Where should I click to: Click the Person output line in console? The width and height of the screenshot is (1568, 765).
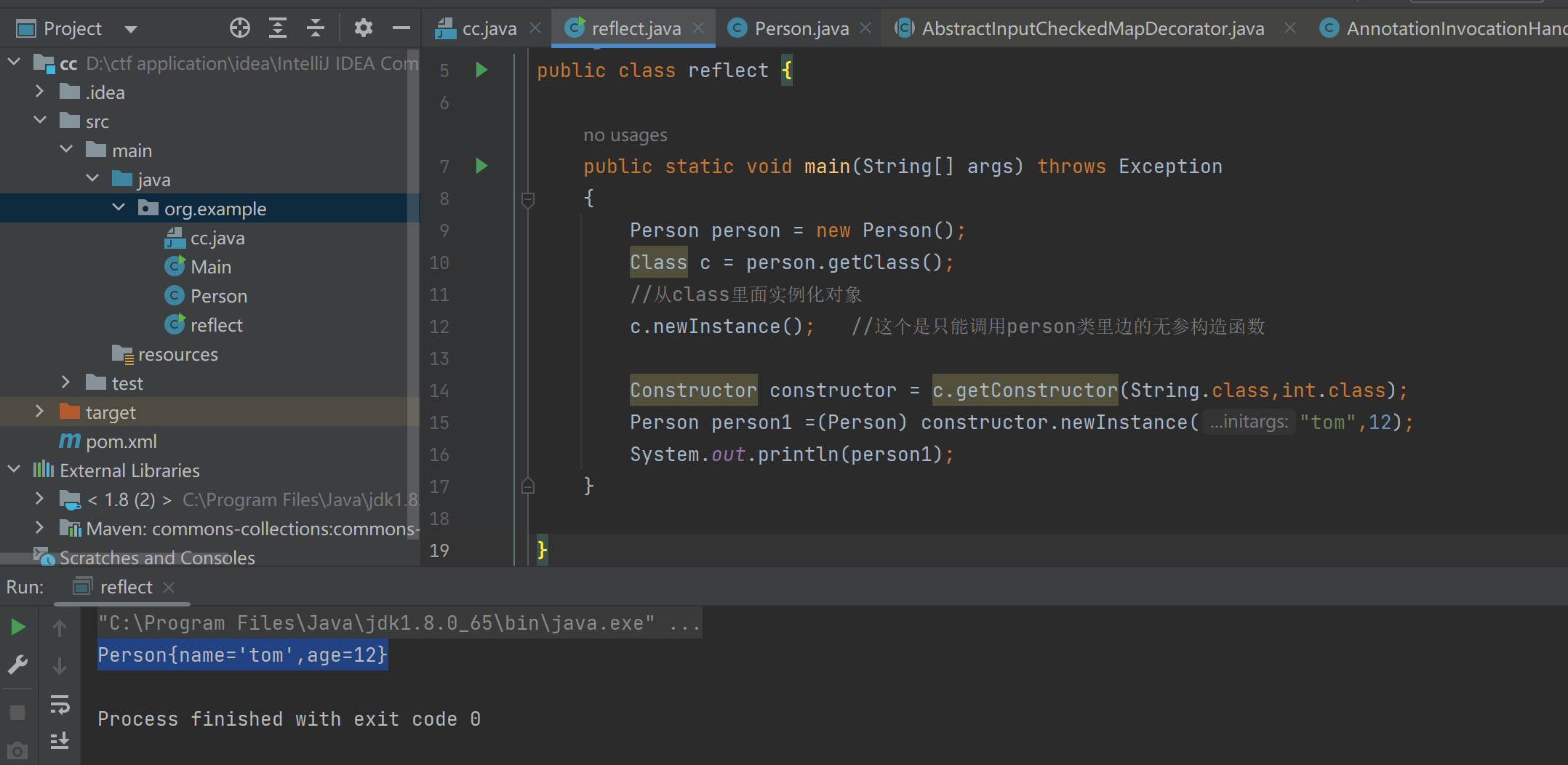[x=242, y=655]
